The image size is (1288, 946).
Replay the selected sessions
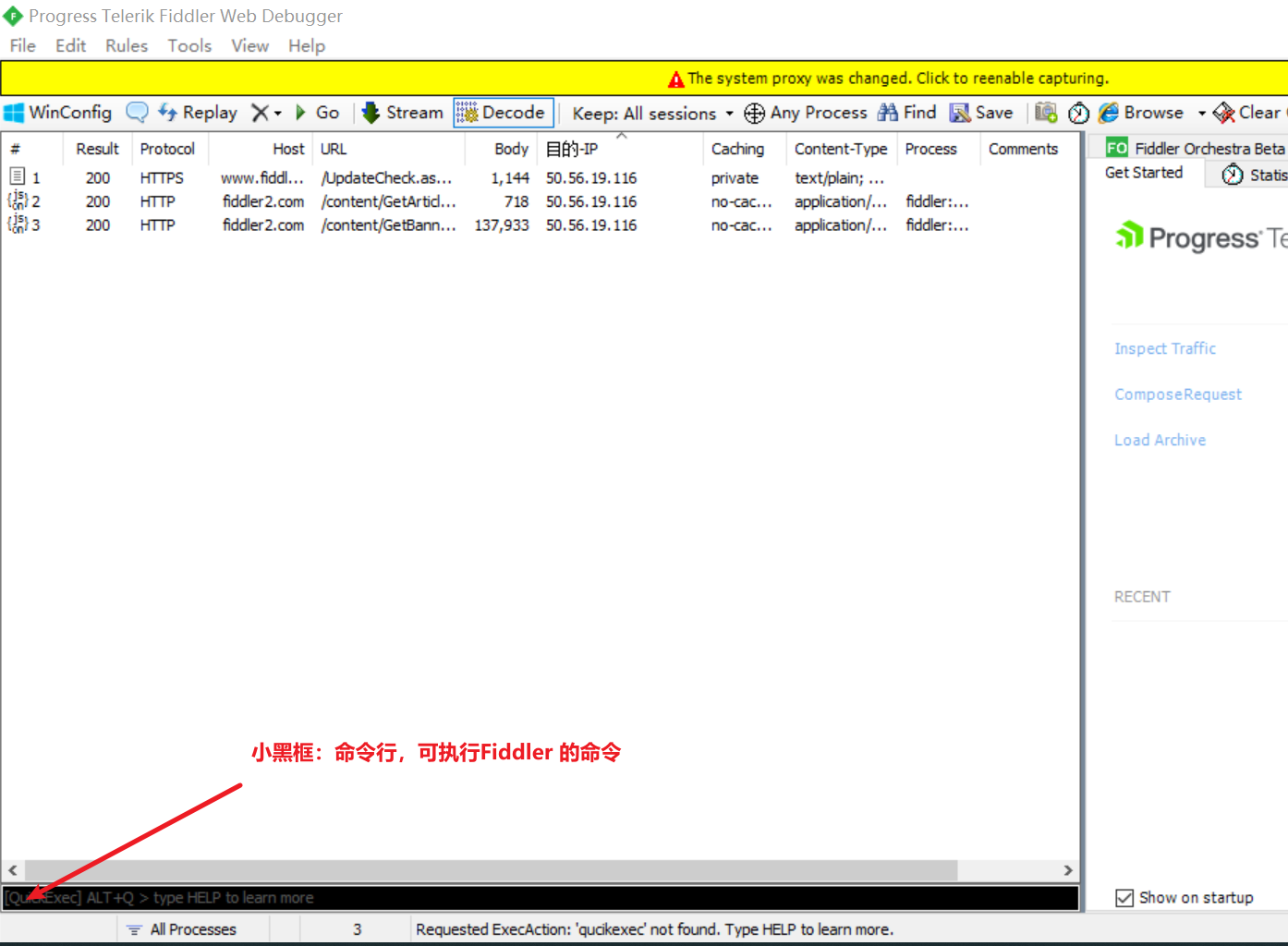[x=198, y=113]
